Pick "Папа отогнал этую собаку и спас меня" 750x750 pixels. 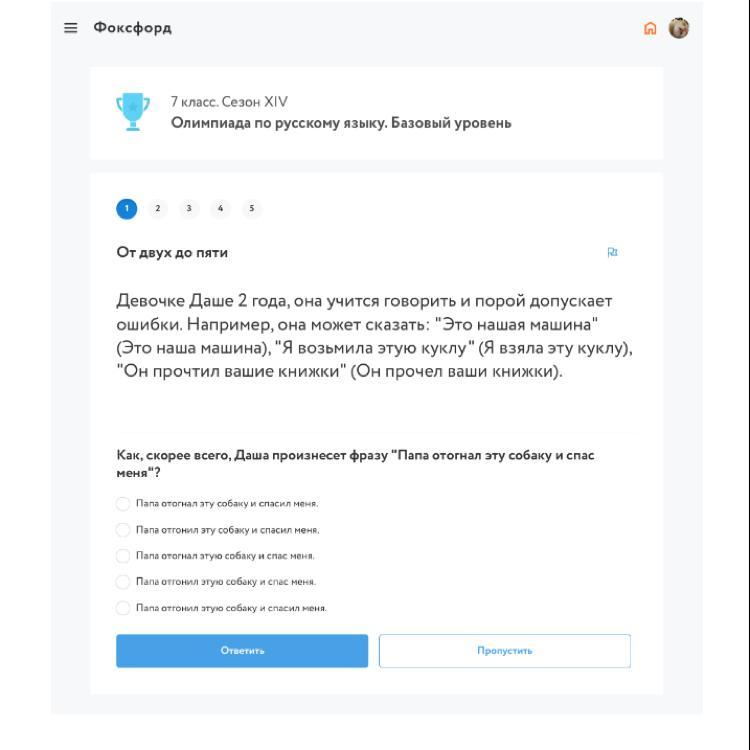[123, 555]
